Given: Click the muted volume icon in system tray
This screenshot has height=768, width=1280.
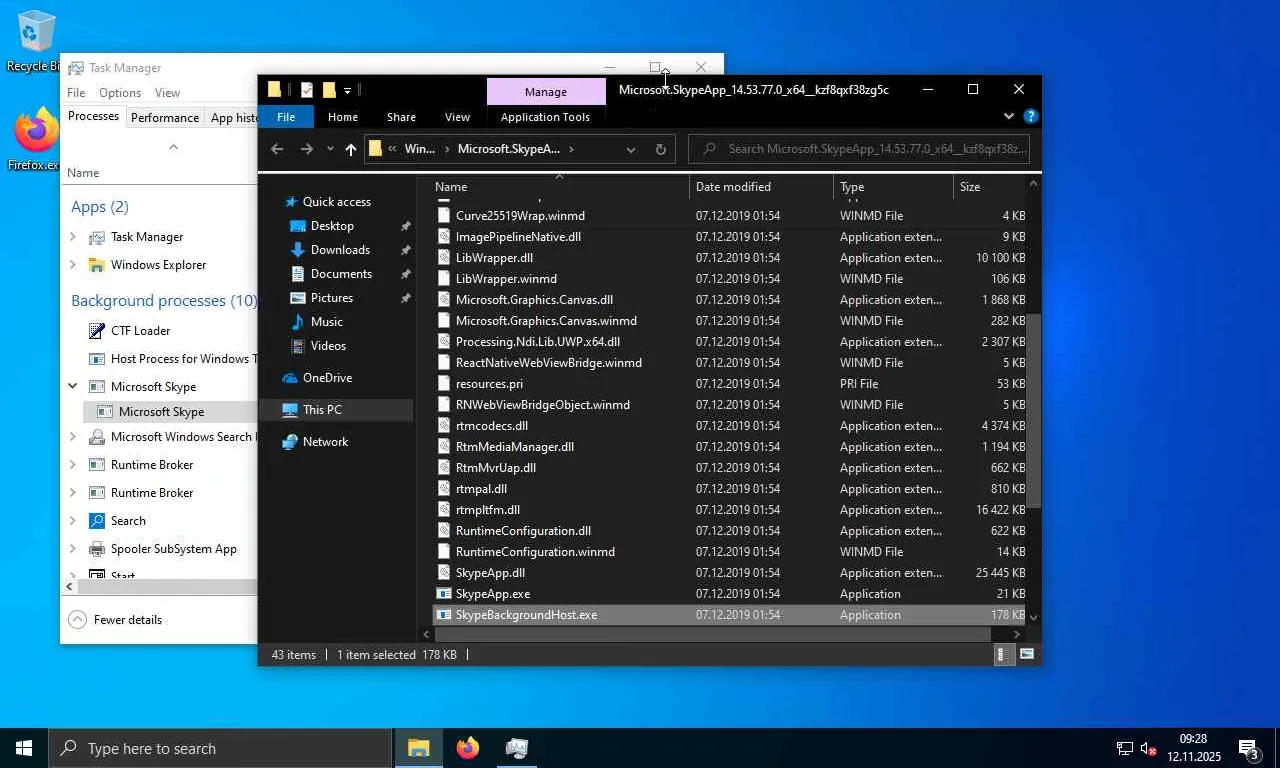Looking at the screenshot, I should [x=1148, y=748].
